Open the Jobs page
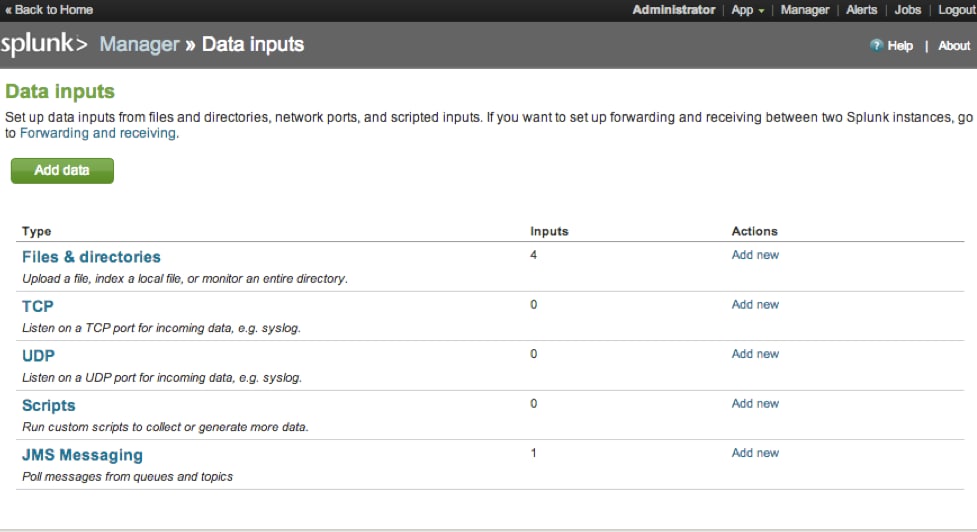 coord(907,10)
